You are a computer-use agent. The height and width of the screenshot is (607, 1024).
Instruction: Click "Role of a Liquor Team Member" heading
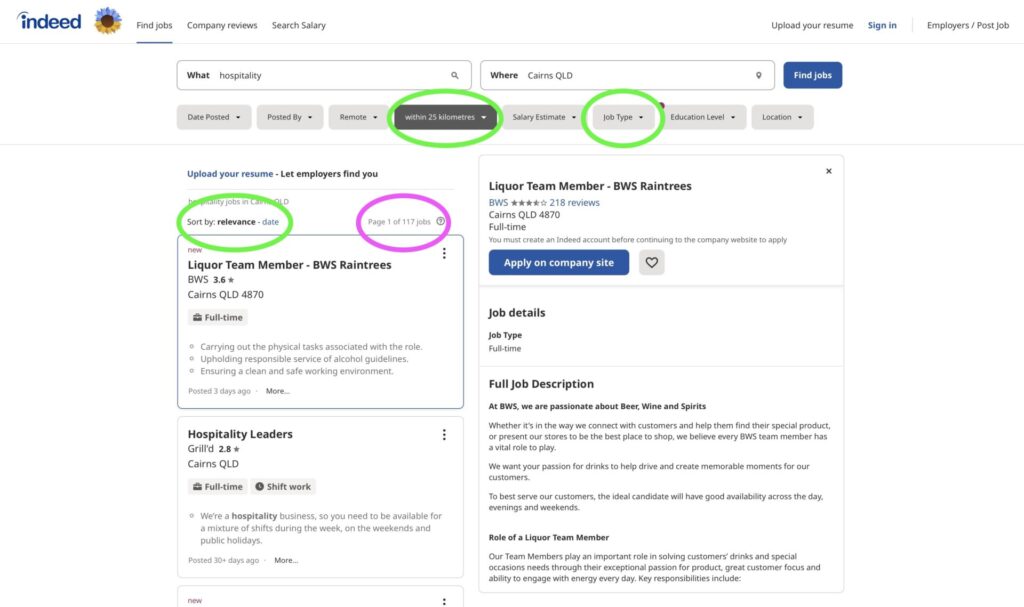(549, 537)
